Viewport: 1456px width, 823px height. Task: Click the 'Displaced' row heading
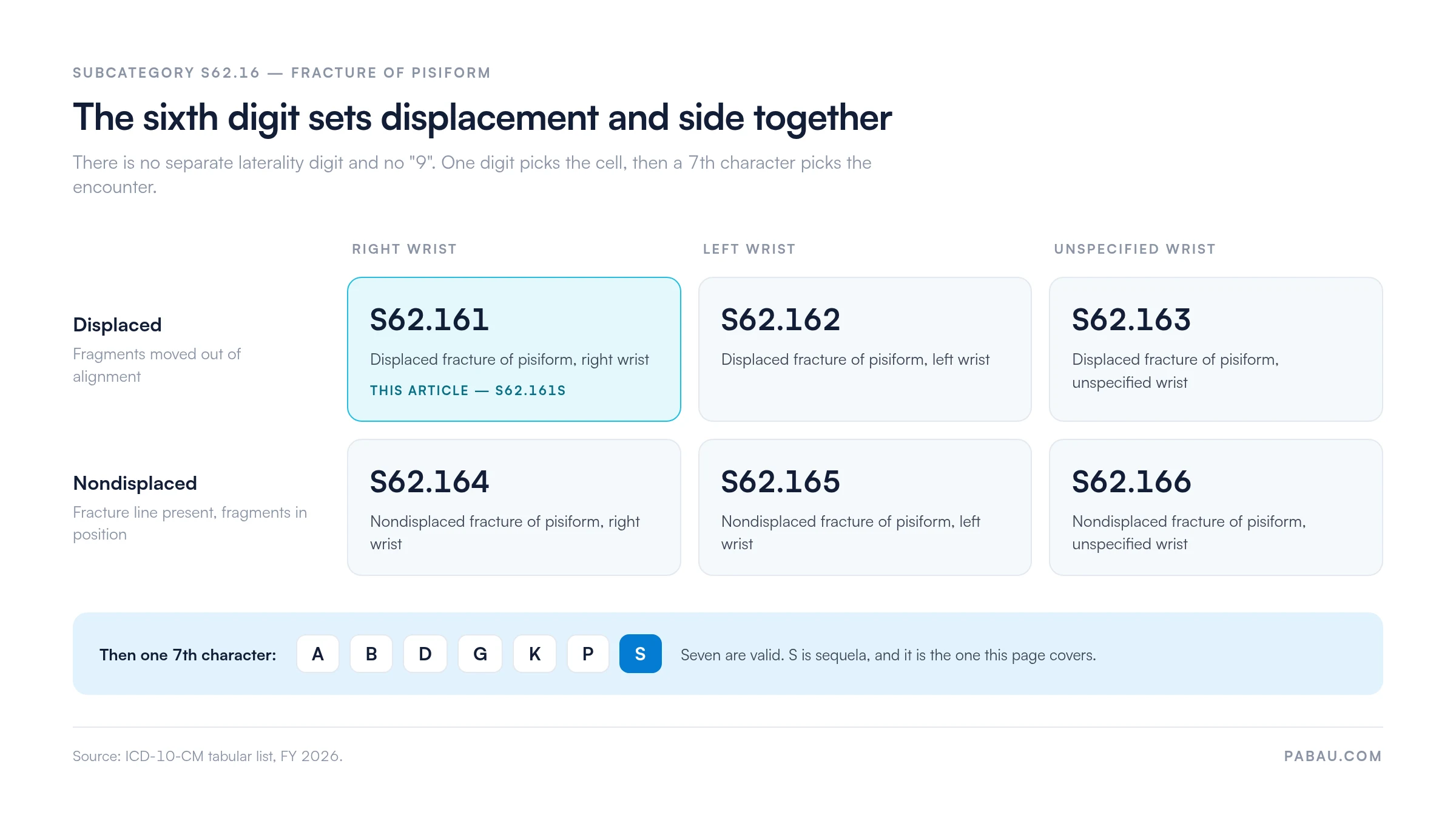(x=117, y=325)
